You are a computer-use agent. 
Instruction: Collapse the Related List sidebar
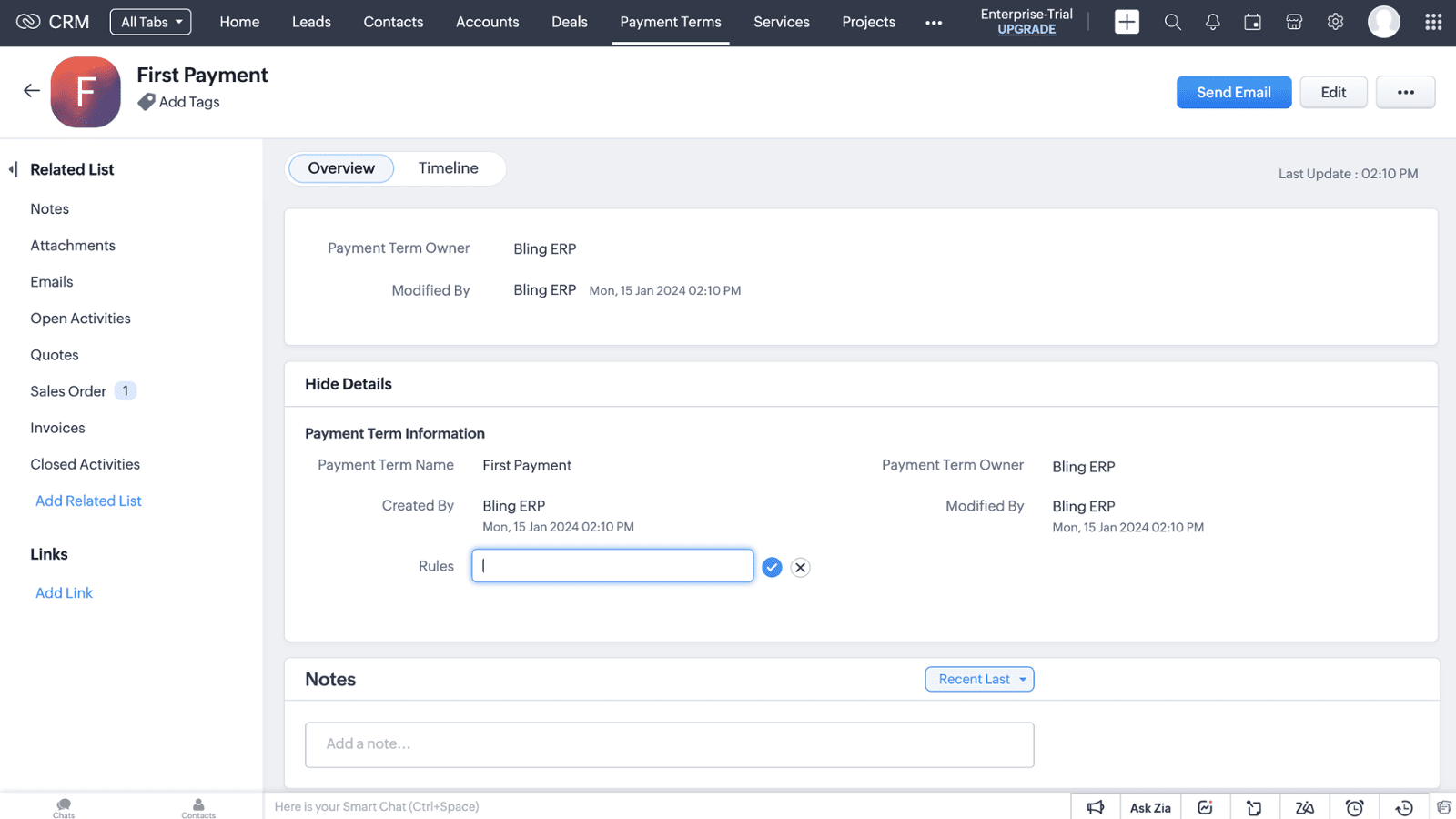tap(13, 169)
